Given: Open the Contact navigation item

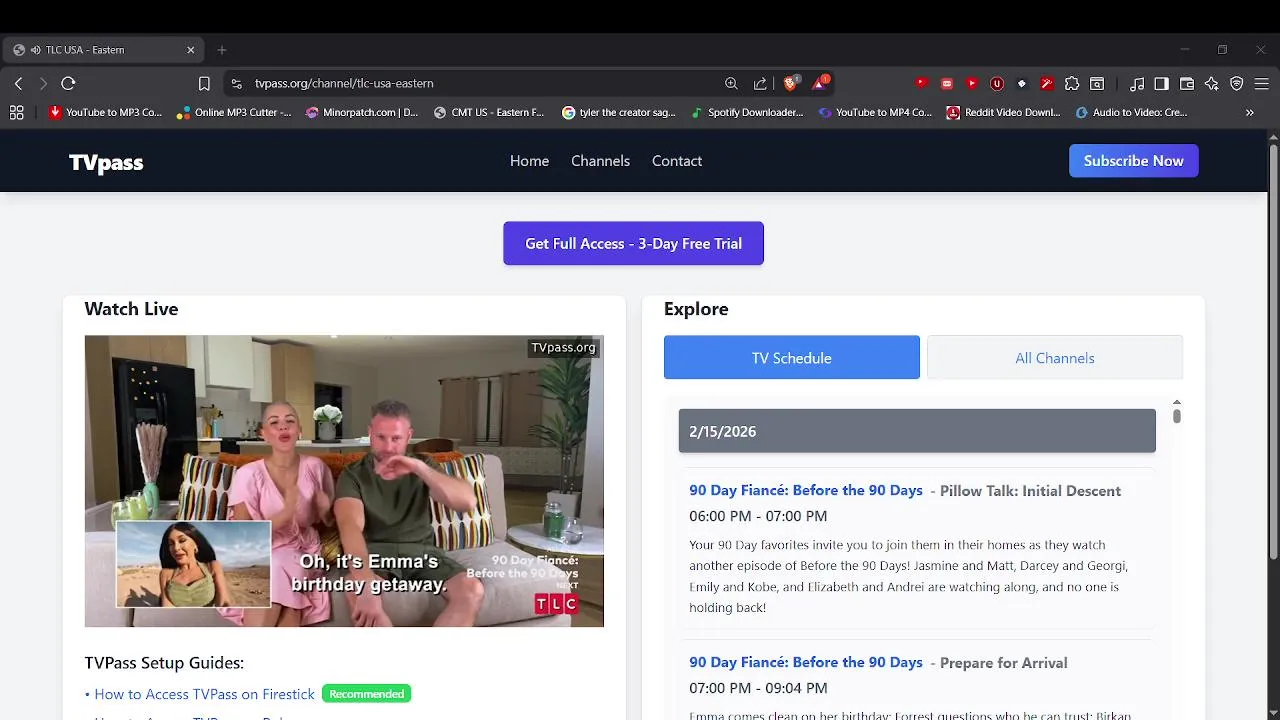Looking at the screenshot, I should point(677,161).
